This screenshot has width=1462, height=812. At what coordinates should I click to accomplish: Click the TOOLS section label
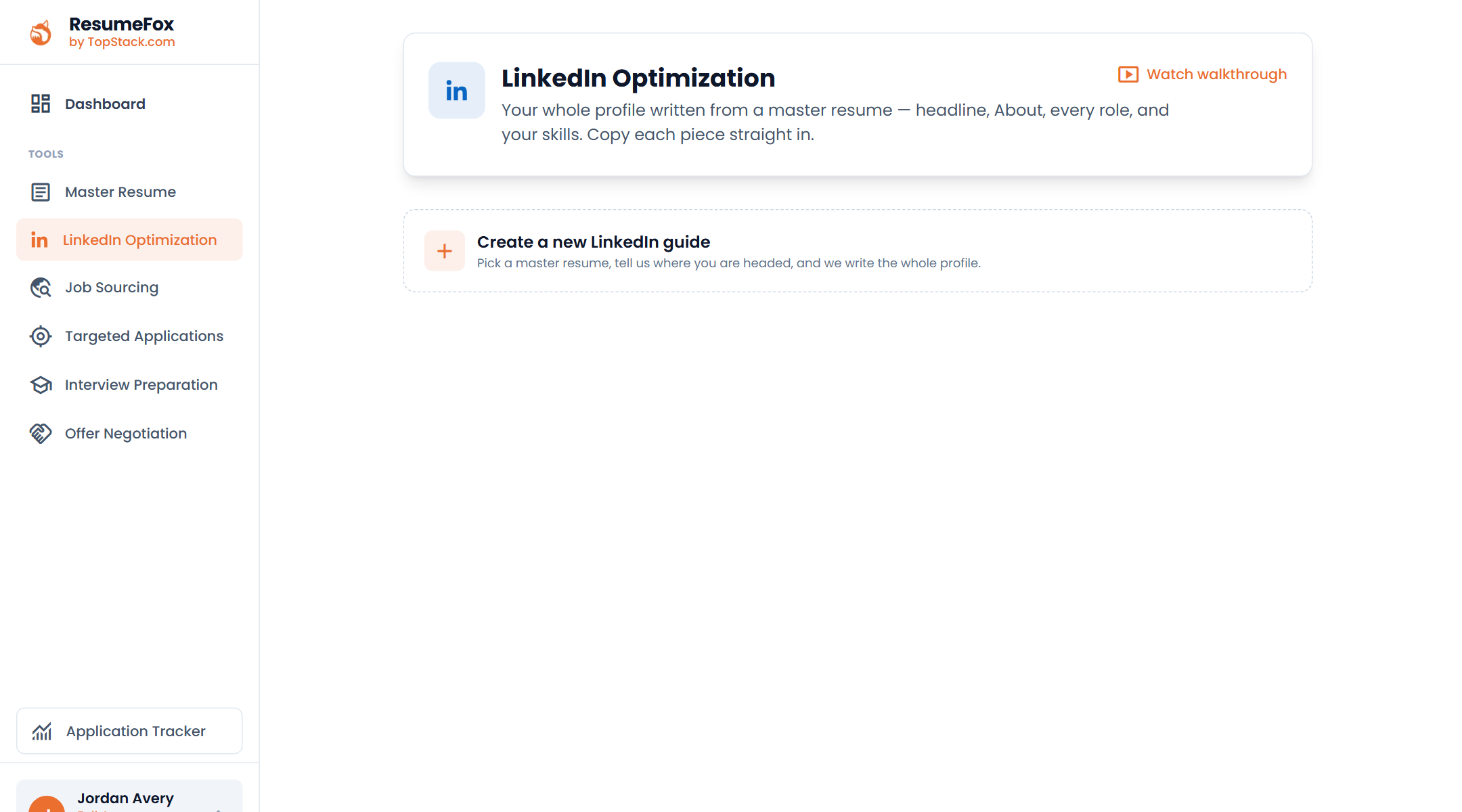pyautogui.click(x=46, y=154)
